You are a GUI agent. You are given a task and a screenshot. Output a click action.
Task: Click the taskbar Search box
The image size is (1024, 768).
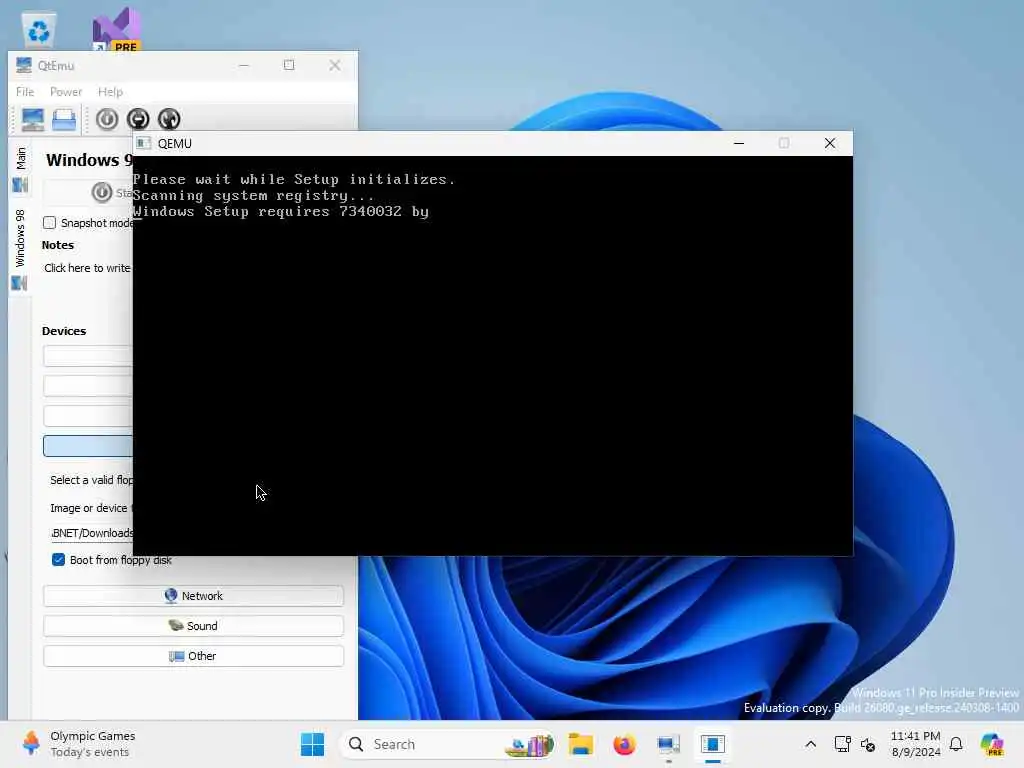click(x=447, y=744)
